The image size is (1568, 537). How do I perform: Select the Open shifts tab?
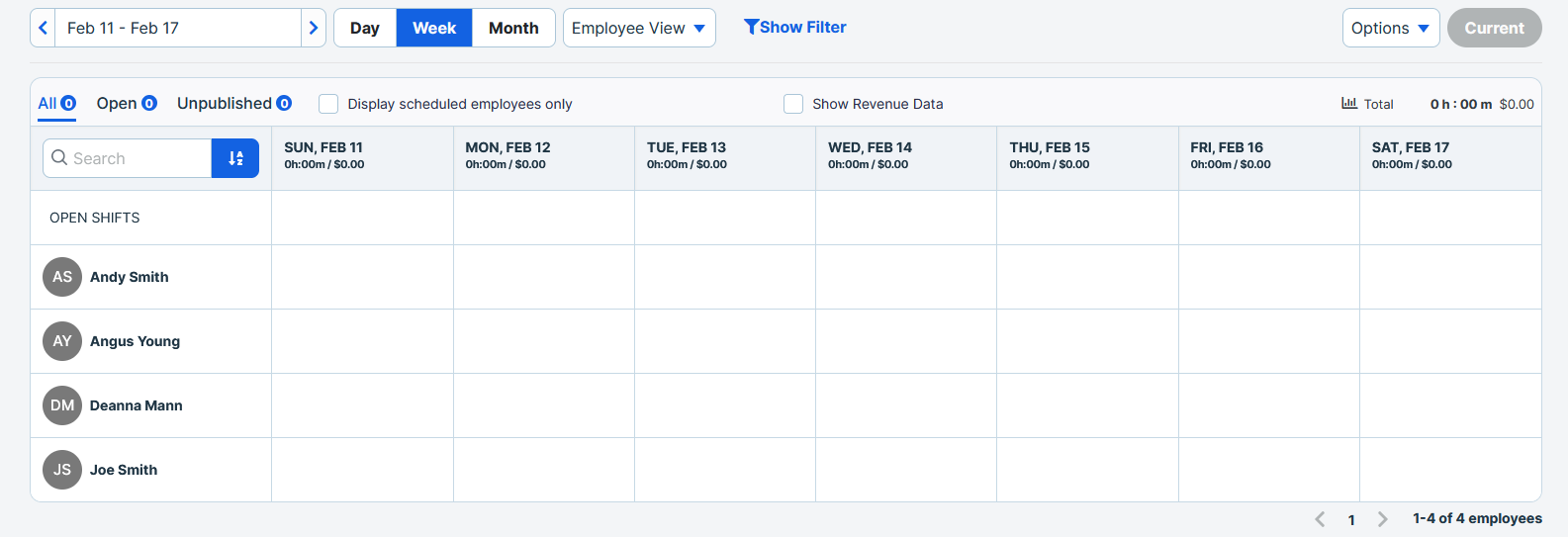point(127,104)
